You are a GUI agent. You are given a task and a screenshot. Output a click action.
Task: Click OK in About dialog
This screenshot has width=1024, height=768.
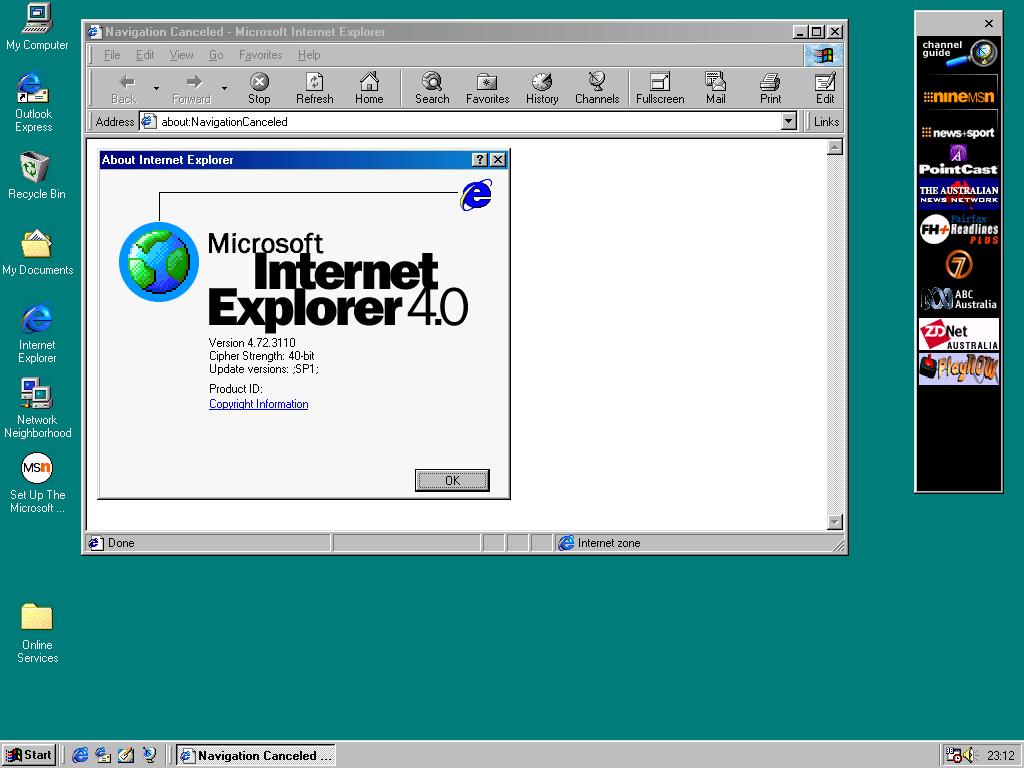pos(452,481)
